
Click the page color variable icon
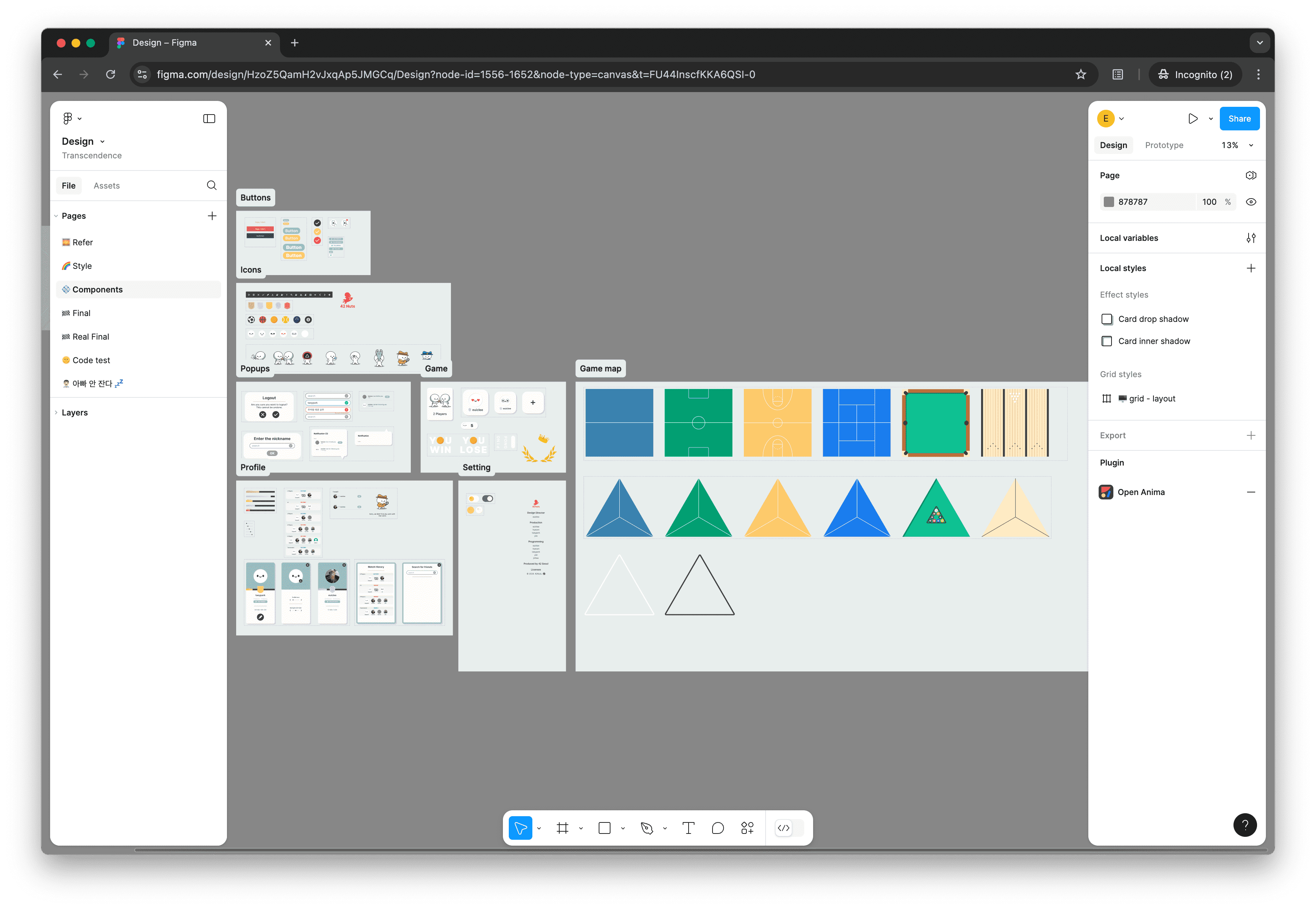[x=1250, y=175]
